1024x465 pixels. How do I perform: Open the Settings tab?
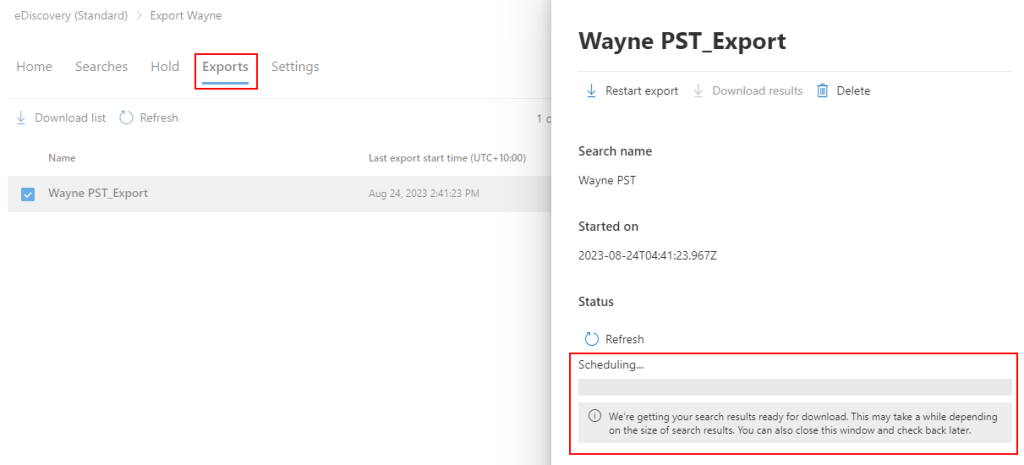[295, 67]
